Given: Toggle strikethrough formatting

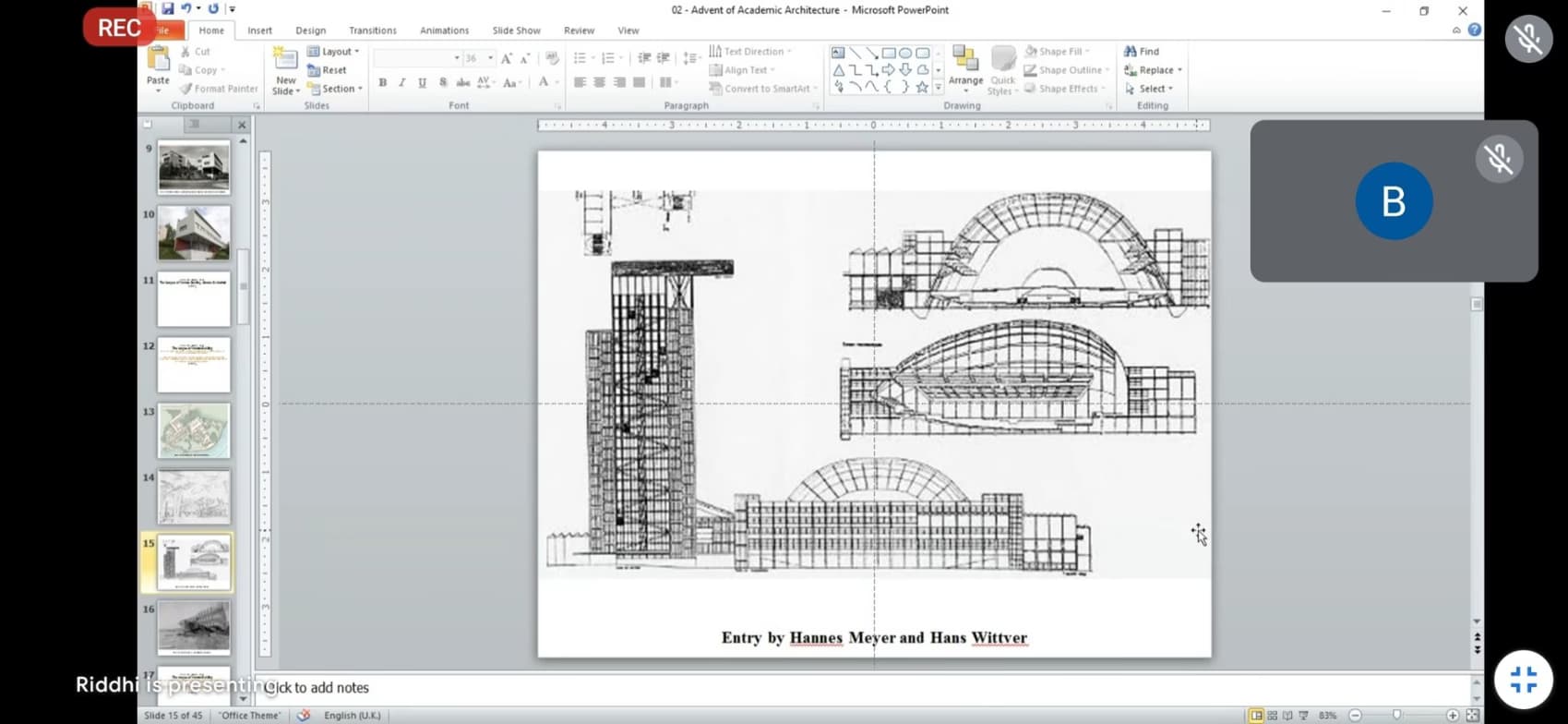Looking at the screenshot, I should point(463,83).
